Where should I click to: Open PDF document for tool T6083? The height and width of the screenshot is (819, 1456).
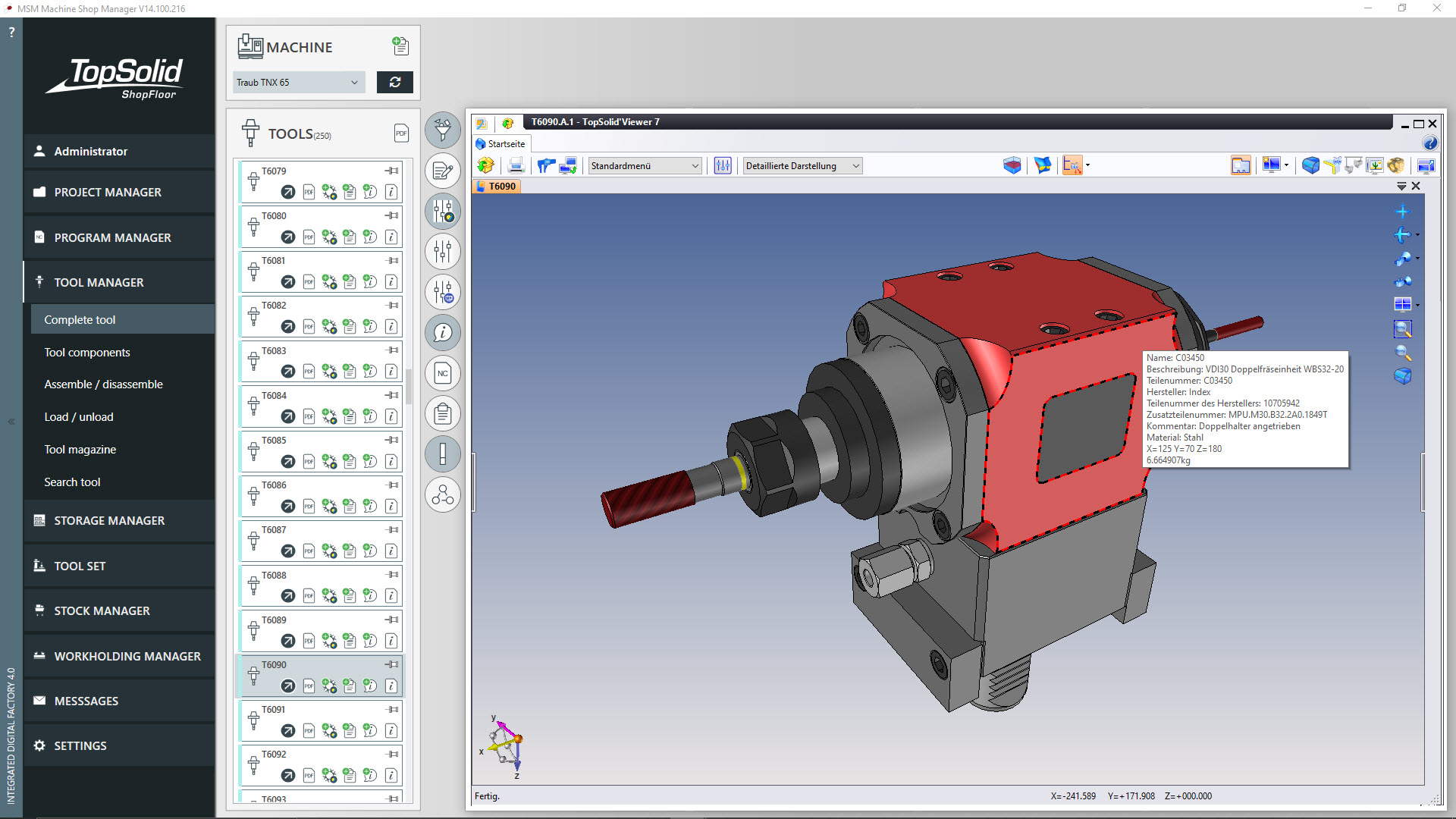(309, 372)
